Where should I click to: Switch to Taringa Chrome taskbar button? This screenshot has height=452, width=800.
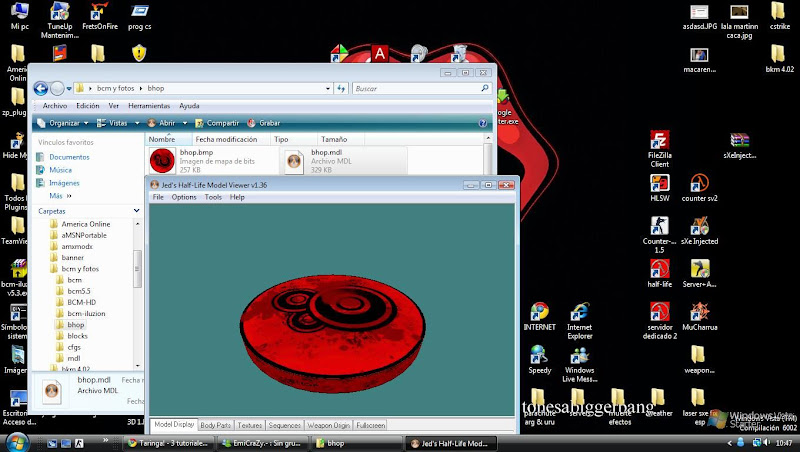tap(169, 443)
